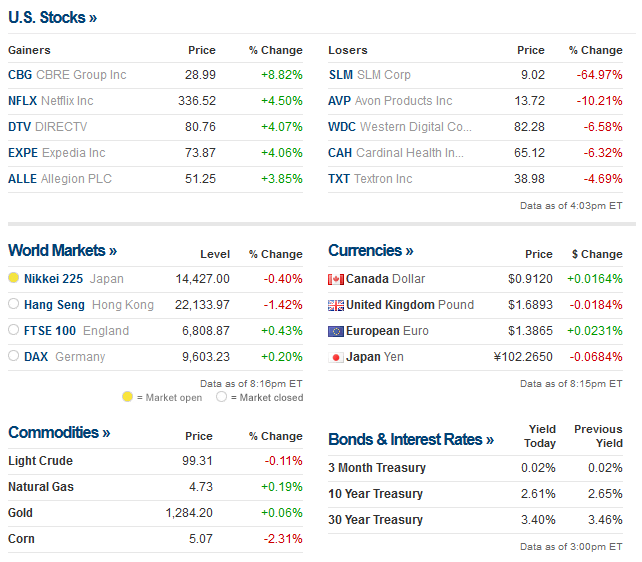View WDC Western Digital quote
Screen dimensions: 642x562
400,127
